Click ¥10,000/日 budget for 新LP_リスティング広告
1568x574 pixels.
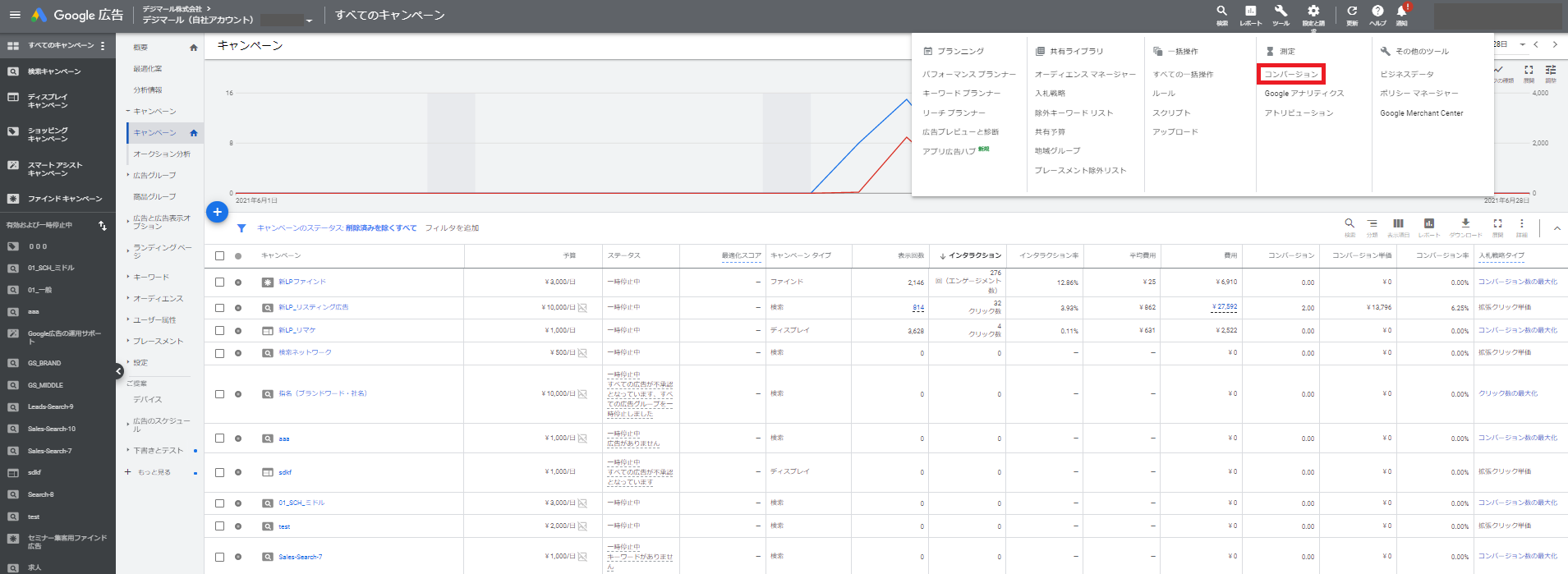click(559, 308)
